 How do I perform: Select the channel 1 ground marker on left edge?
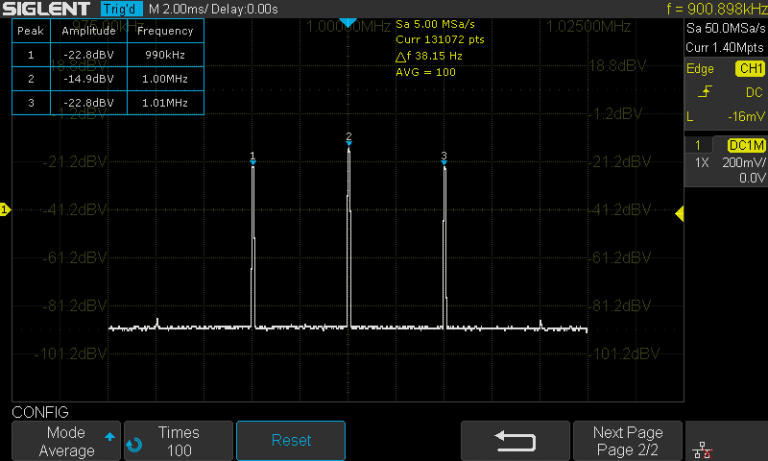[x=5, y=209]
